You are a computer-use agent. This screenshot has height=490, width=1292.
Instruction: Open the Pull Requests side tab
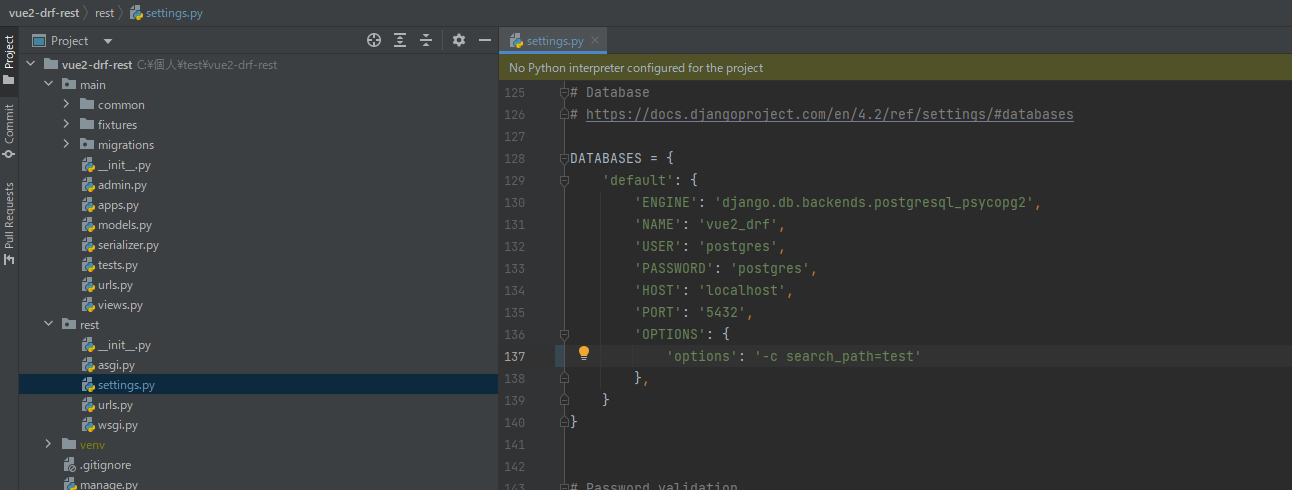pyautogui.click(x=9, y=223)
